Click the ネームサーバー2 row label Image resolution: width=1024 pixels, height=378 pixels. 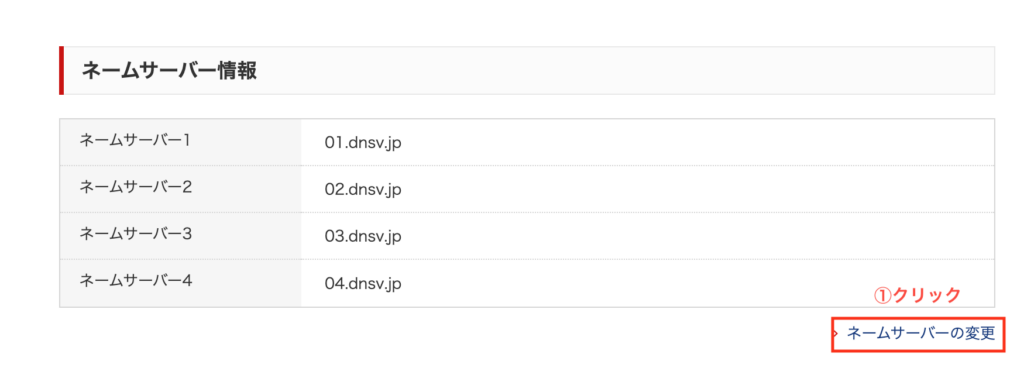point(135,187)
